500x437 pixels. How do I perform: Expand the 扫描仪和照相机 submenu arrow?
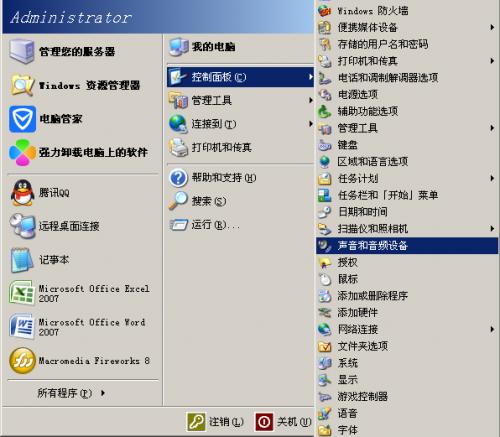(x=492, y=229)
